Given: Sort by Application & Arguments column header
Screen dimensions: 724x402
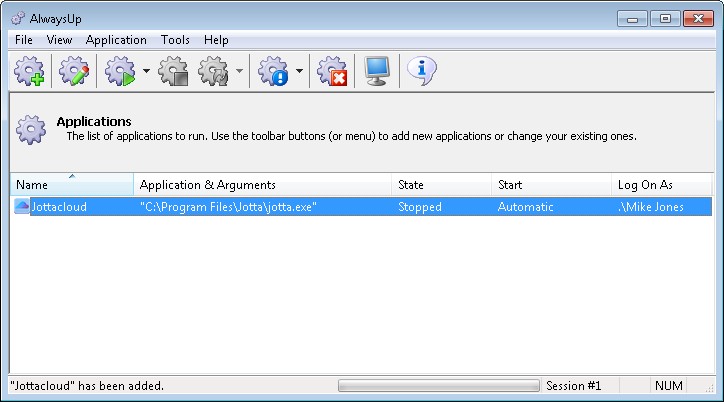Looking at the screenshot, I should [x=263, y=185].
